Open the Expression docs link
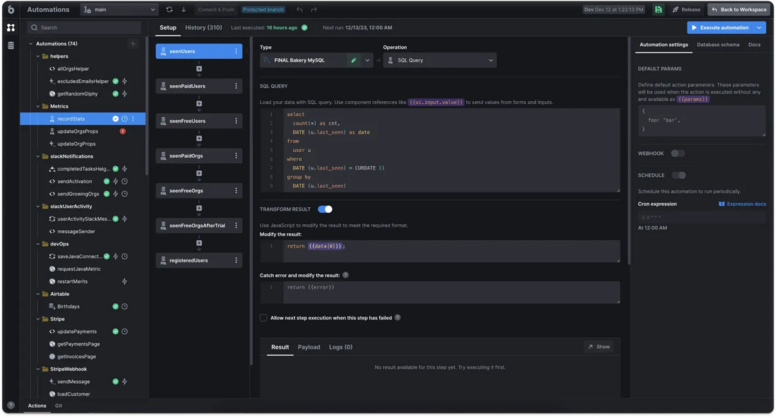The width and height of the screenshot is (776, 418). (x=746, y=203)
